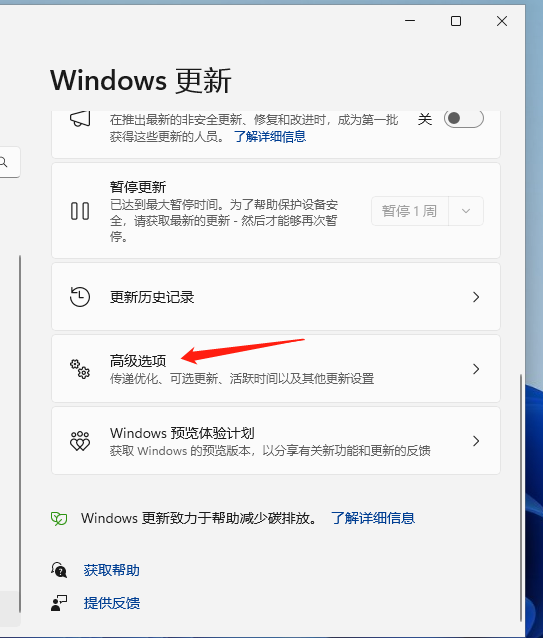Click the gears icon for 高级选项
The image size is (543, 638).
pyautogui.click(x=80, y=369)
